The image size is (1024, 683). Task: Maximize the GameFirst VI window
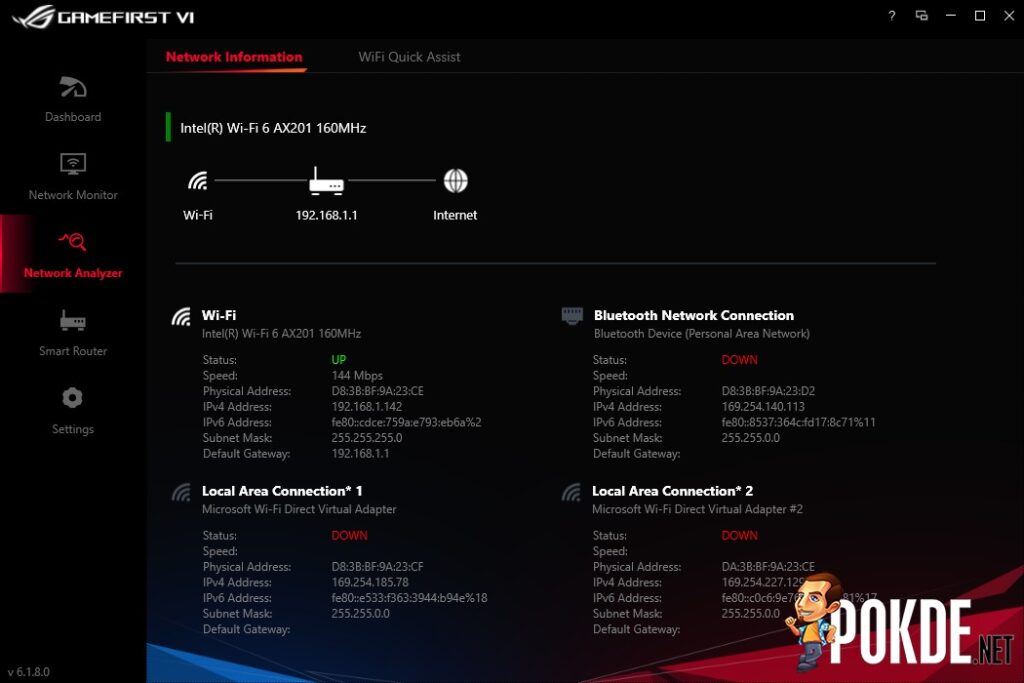(980, 16)
